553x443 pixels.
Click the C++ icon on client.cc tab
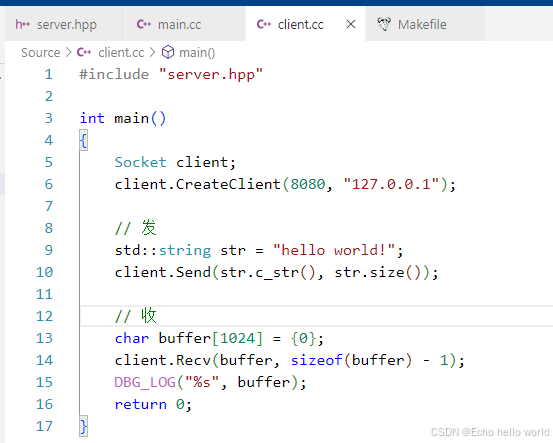coord(263,24)
